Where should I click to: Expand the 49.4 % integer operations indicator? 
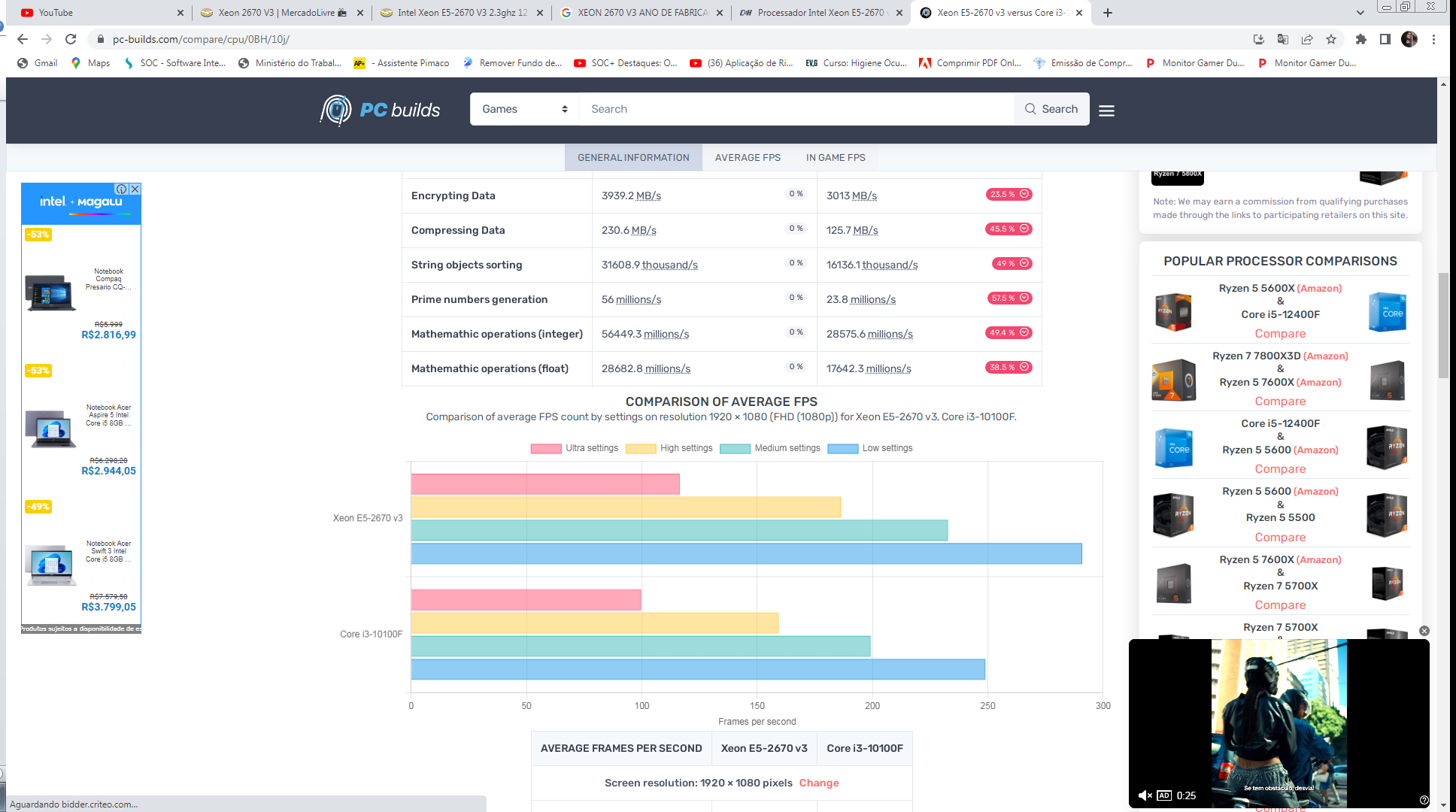pos(1009,332)
